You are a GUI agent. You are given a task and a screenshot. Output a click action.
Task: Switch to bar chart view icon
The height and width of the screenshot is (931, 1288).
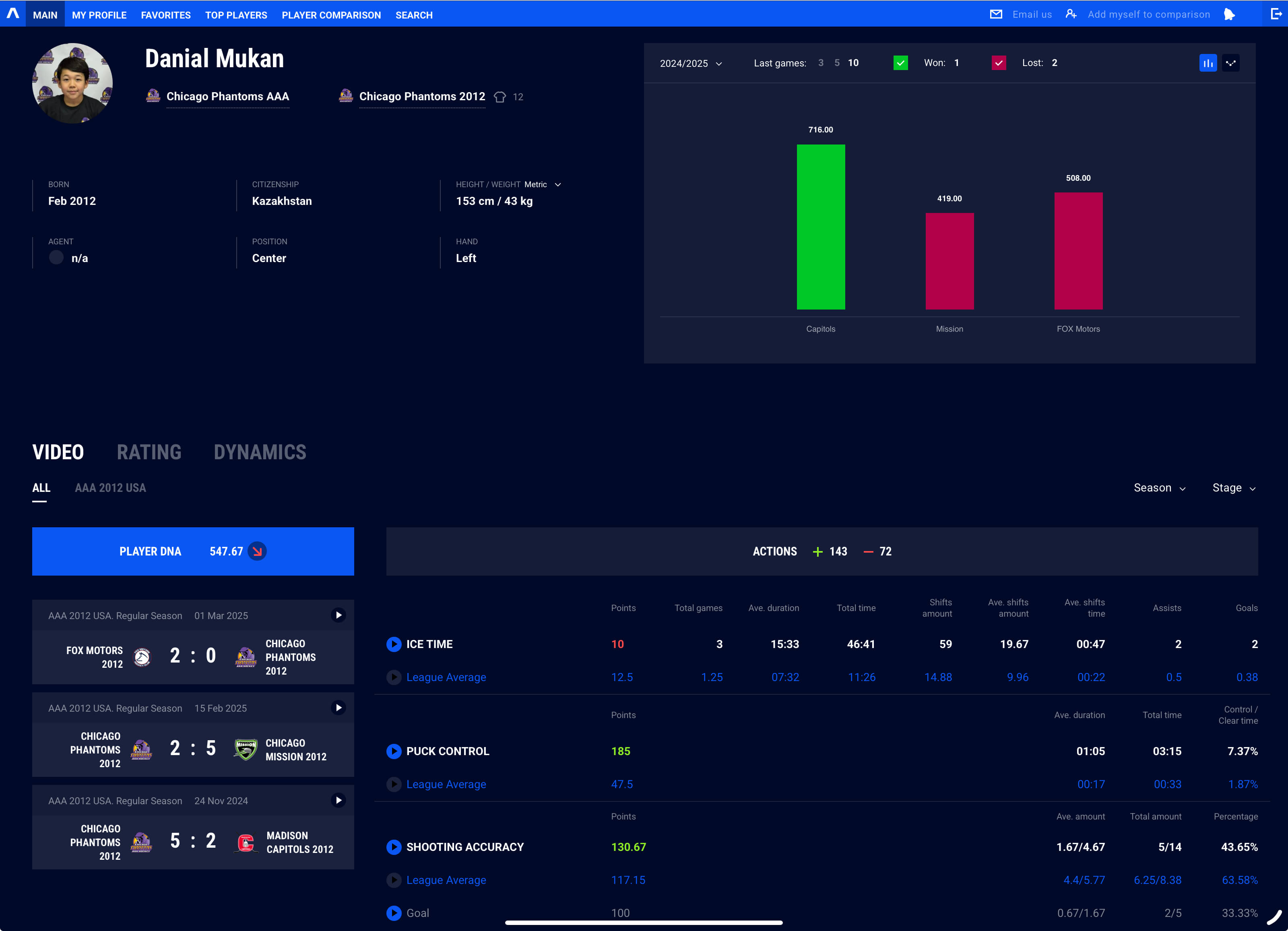[x=1207, y=63]
